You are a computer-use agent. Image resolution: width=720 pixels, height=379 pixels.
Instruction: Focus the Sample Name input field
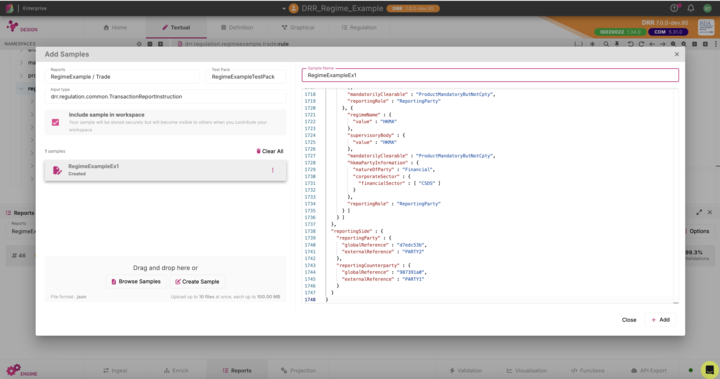[x=490, y=75]
